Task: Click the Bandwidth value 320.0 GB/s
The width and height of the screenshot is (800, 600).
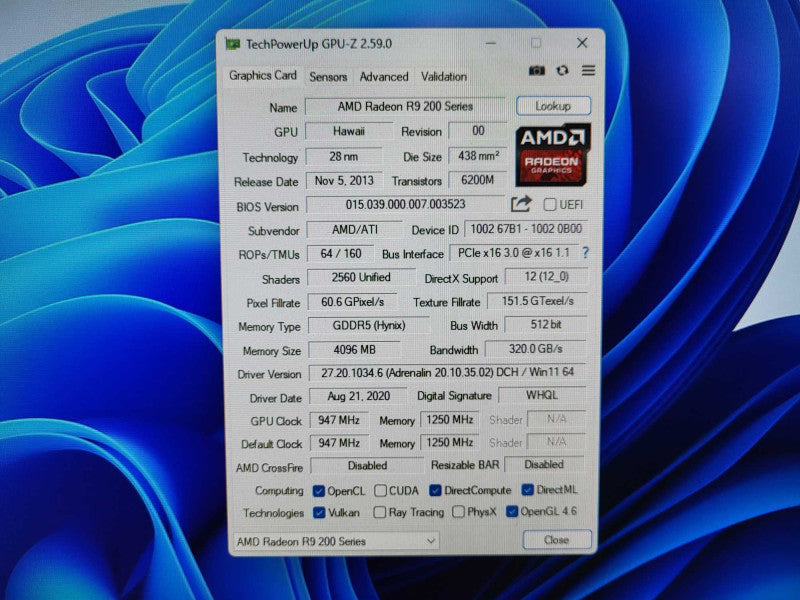Action: (536, 349)
